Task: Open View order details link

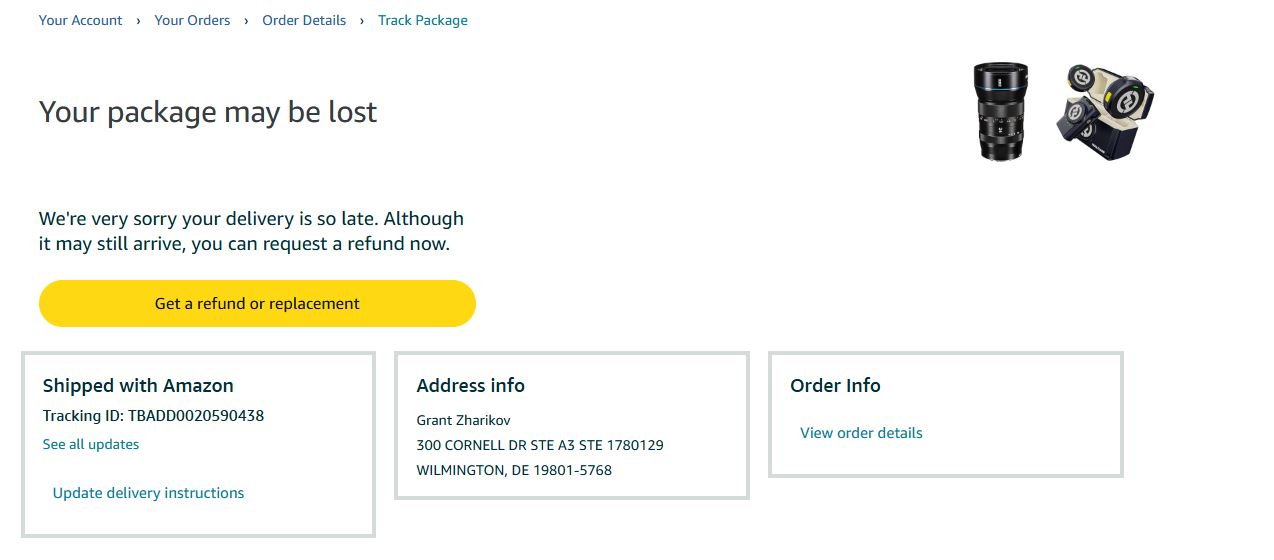Action: 861,433
